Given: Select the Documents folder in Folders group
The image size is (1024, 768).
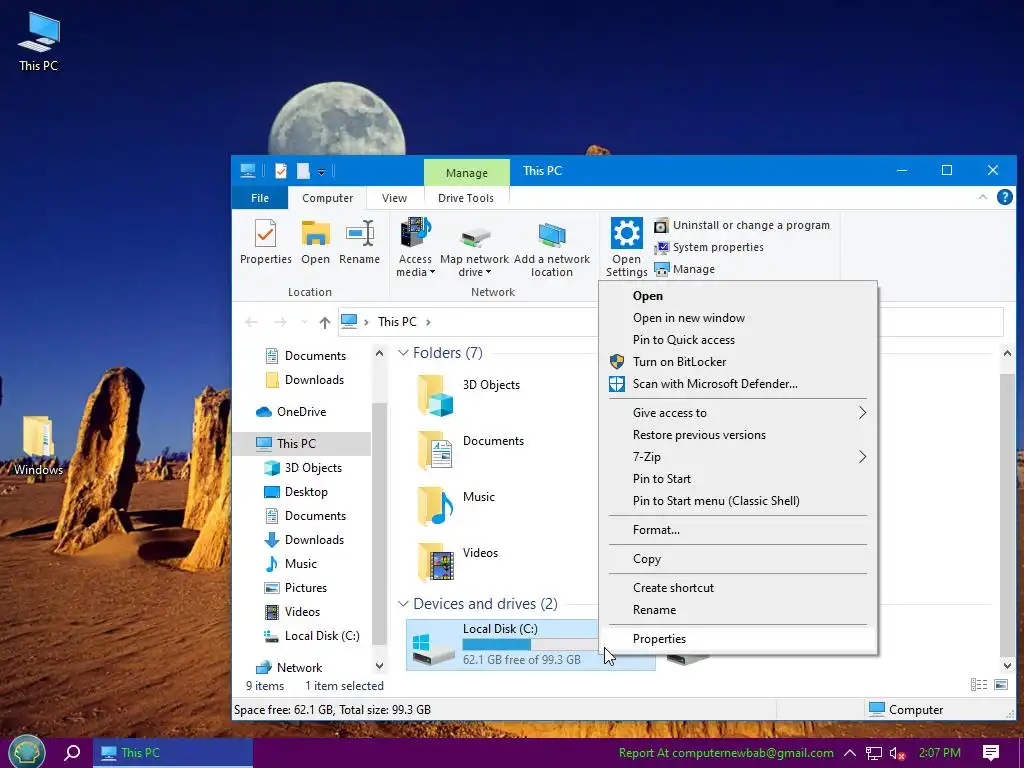Looking at the screenshot, I should click(x=470, y=450).
